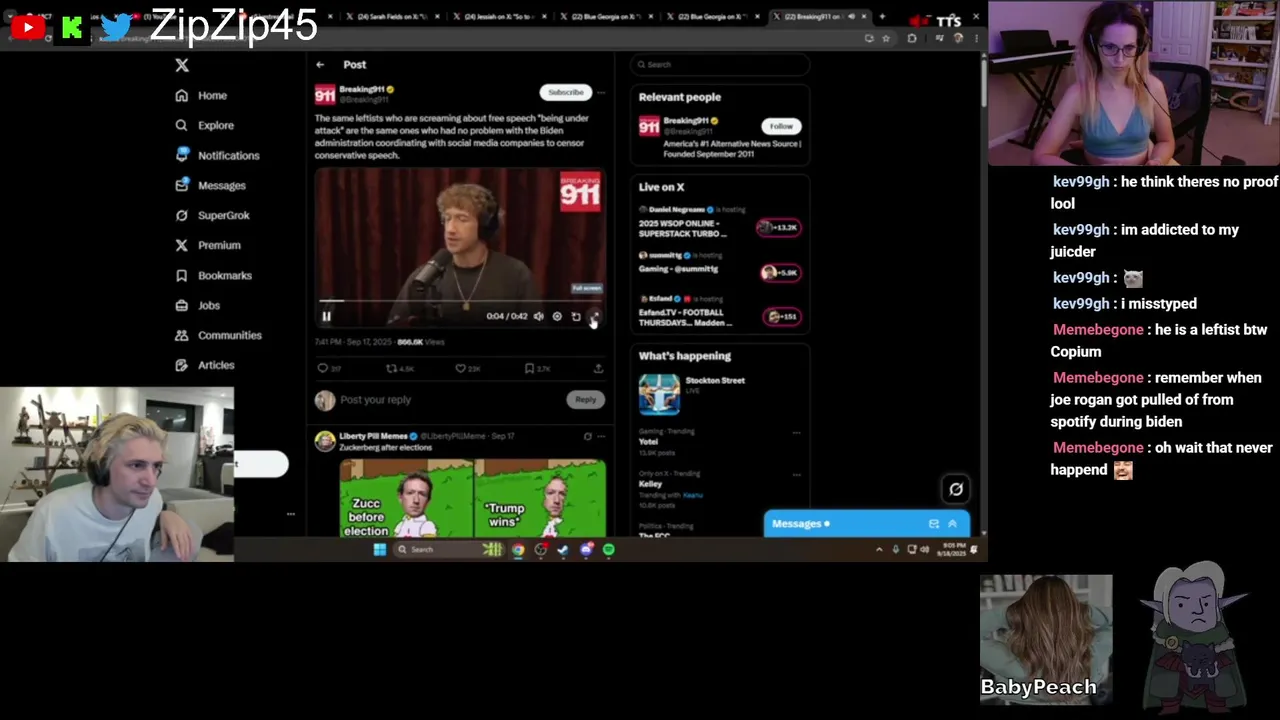The width and height of the screenshot is (1280, 720).
Task: Open the 2025 WSOP ONLINE live stream
Action: (x=684, y=228)
